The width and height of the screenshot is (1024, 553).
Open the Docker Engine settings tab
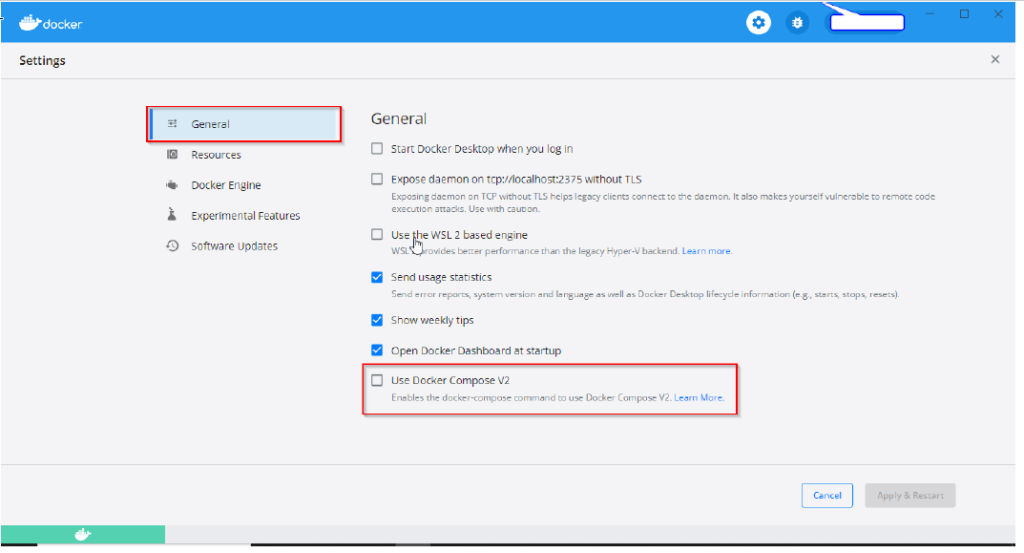226,185
